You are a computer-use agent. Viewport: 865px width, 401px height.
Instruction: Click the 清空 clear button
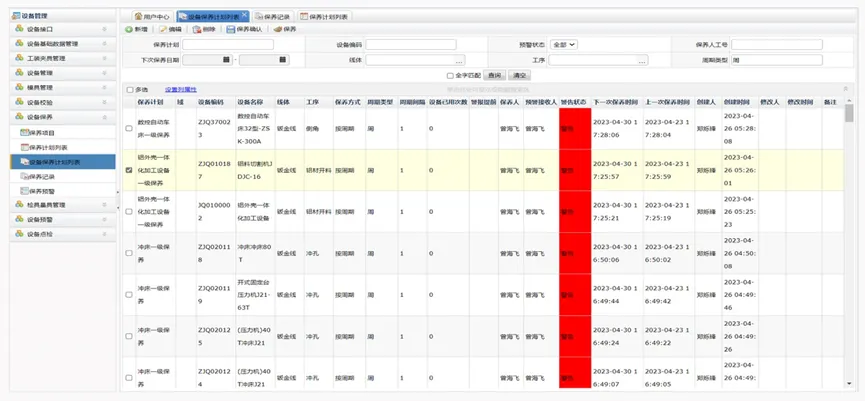[x=519, y=76]
